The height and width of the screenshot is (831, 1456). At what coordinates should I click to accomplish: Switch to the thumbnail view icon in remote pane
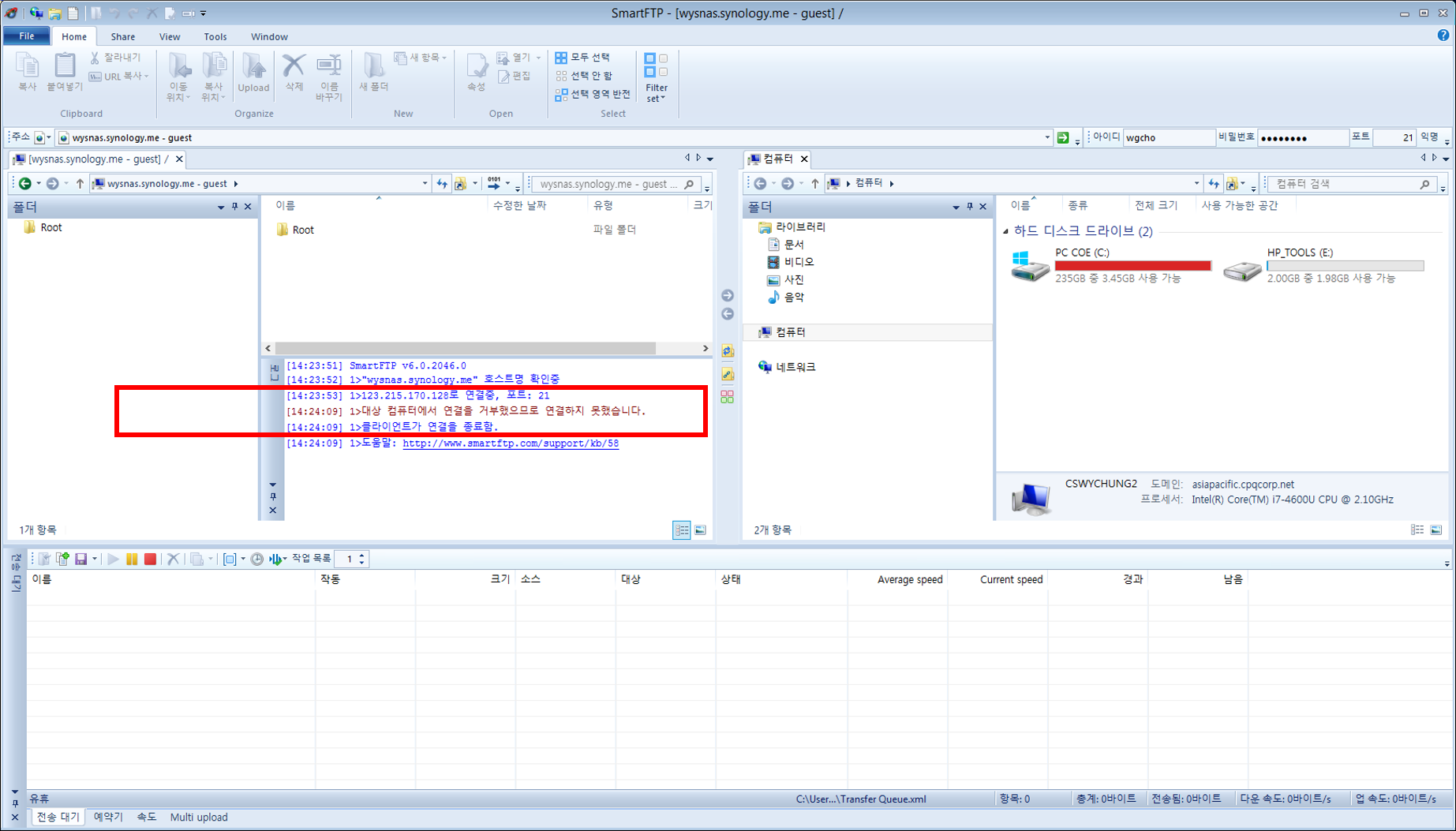700,530
